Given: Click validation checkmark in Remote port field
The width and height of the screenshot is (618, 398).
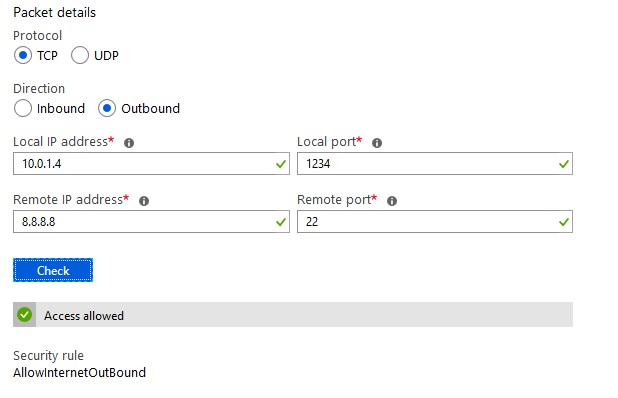Looking at the screenshot, I should [564, 222].
